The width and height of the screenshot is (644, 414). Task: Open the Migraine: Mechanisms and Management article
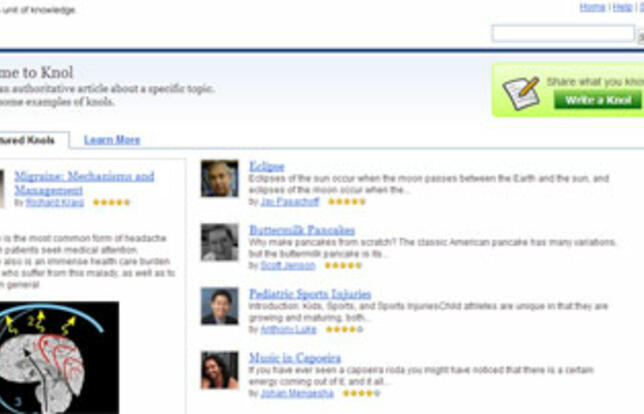84,183
